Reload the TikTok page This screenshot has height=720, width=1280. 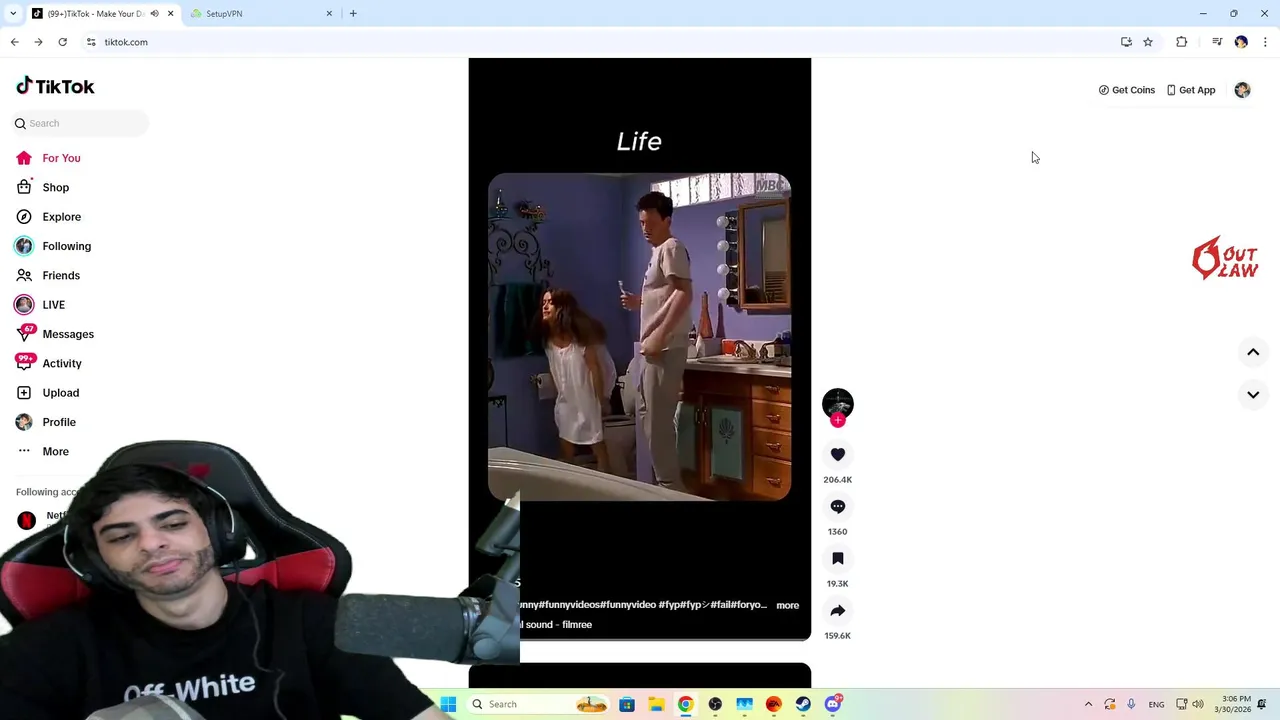(x=62, y=42)
